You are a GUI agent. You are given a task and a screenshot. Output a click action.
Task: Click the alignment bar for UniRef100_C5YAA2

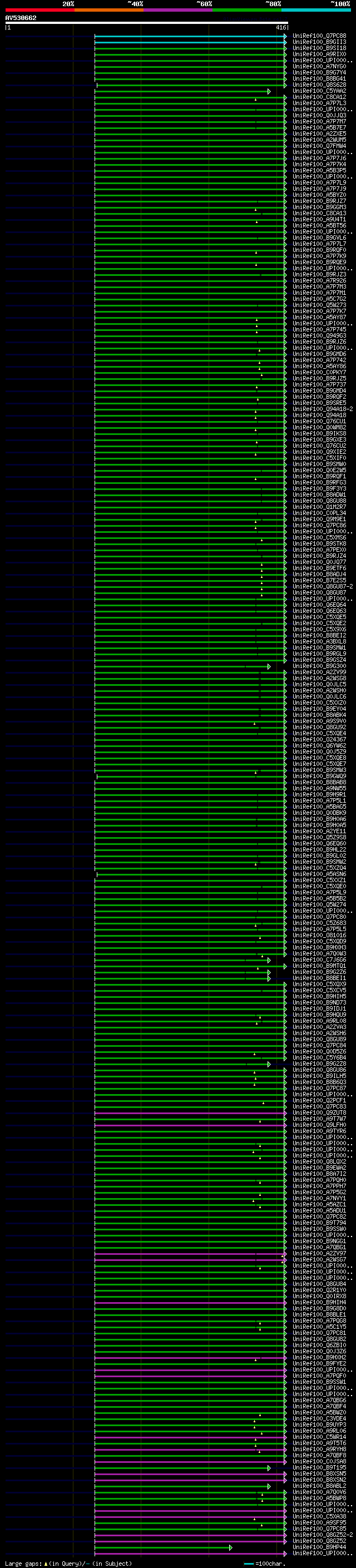[x=182, y=91]
